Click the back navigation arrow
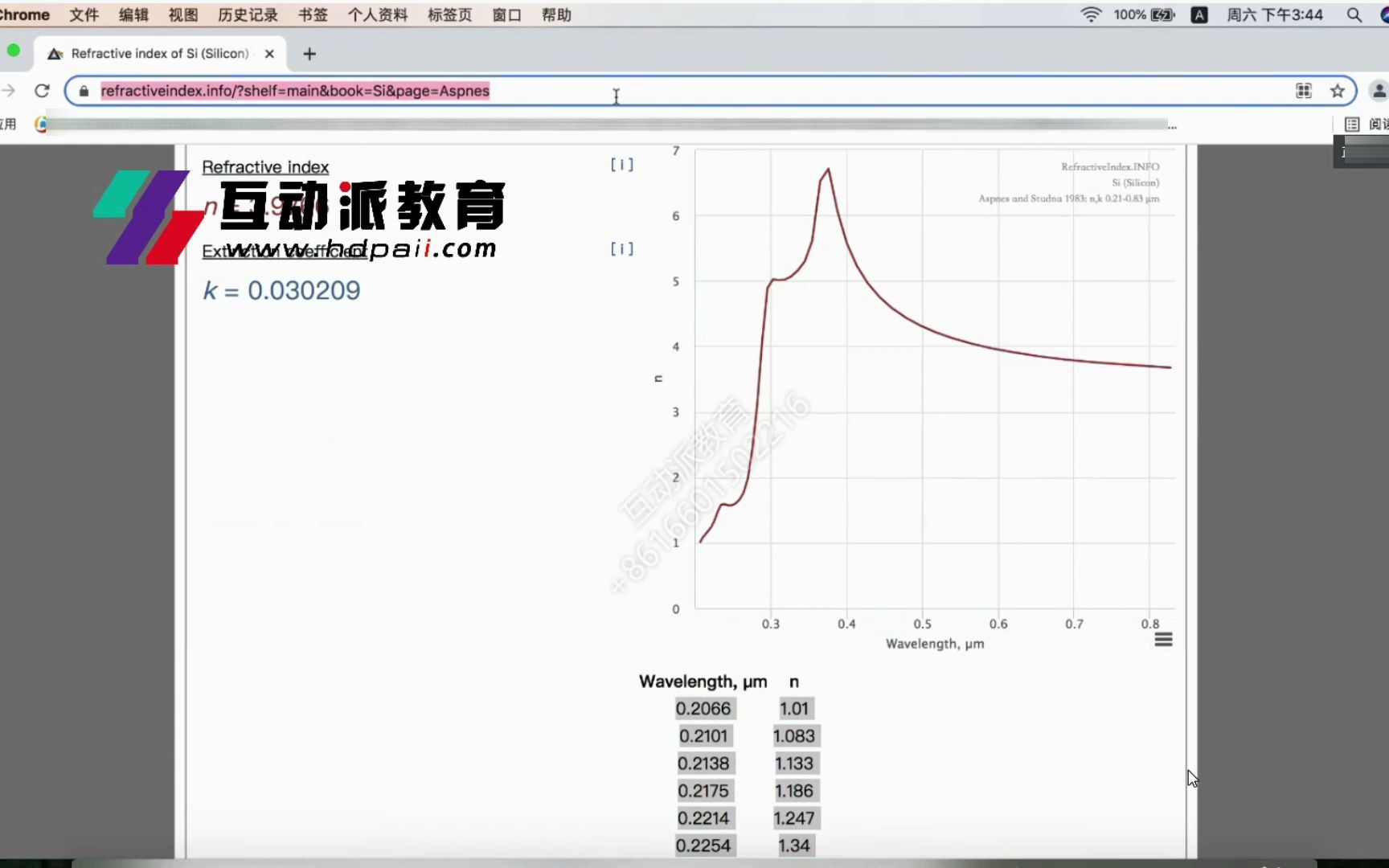The height and width of the screenshot is (868, 1389). click(8, 91)
